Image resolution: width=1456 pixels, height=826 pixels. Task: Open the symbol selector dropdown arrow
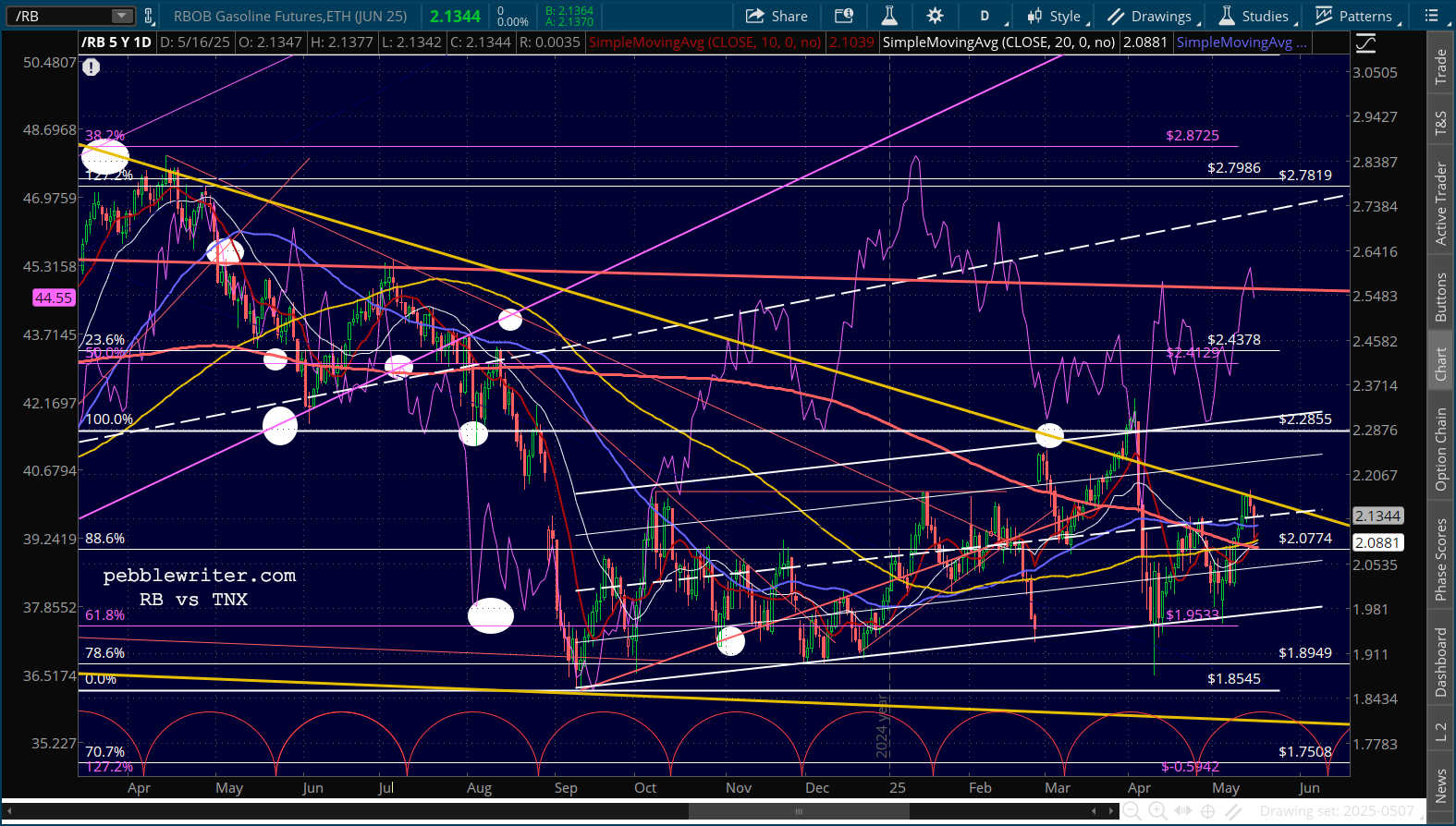point(122,16)
